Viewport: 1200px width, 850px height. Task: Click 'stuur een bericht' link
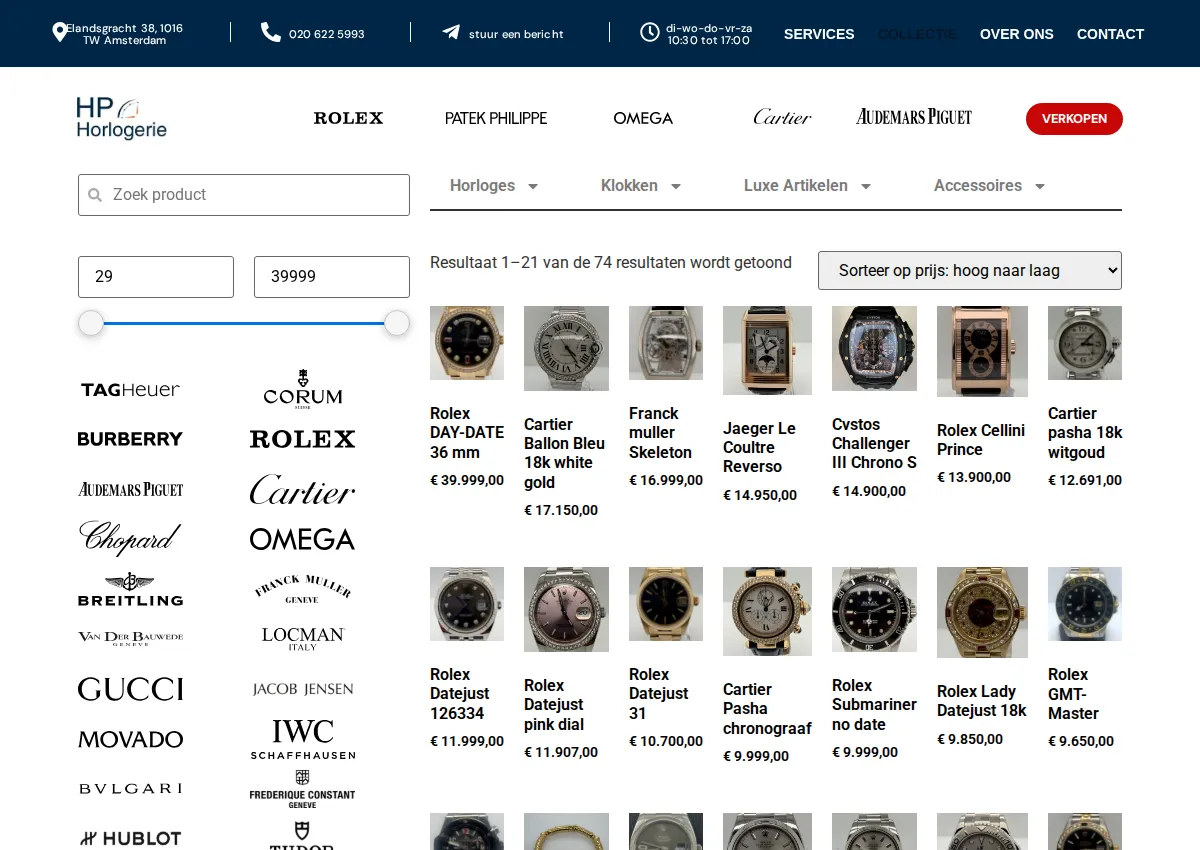(517, 34)
